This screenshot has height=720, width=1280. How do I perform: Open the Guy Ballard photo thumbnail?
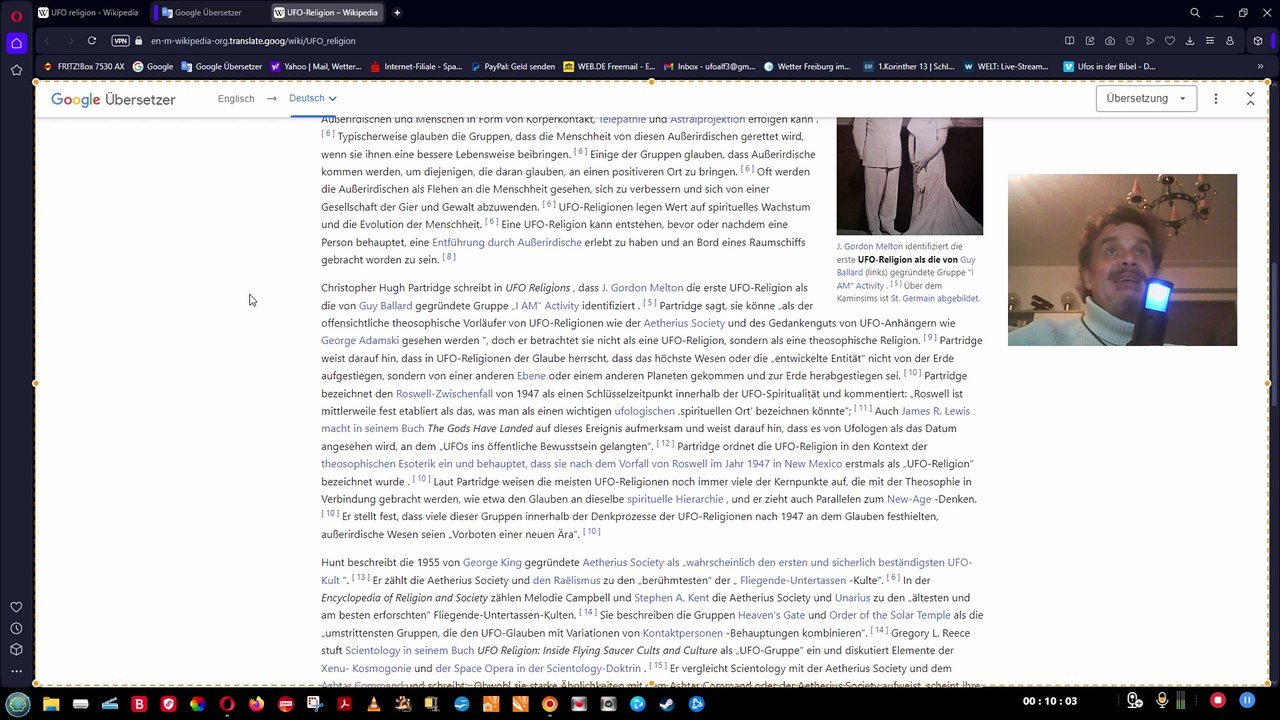[x=909, y=176]
